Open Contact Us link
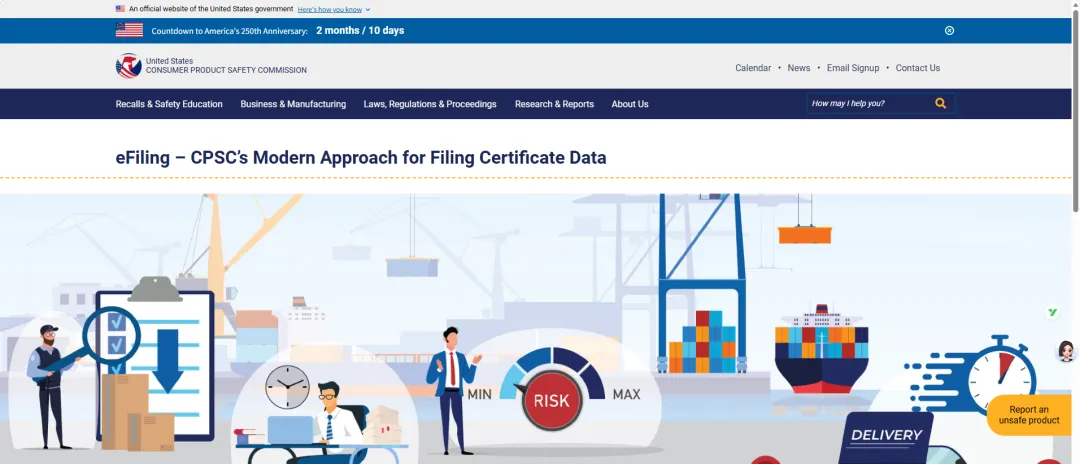Viewport: 1080px width, 464px height. [917, 68]
